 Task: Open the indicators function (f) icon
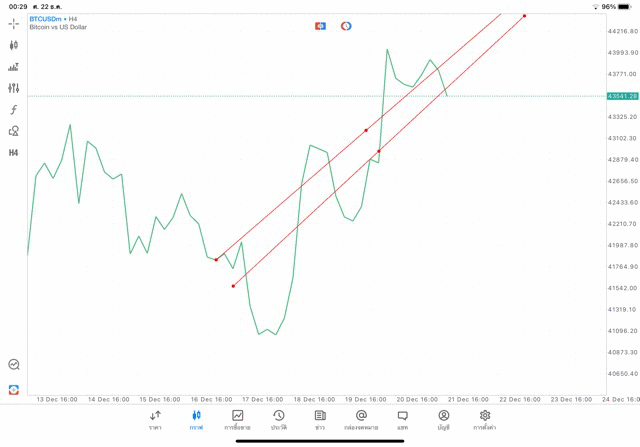14,110
